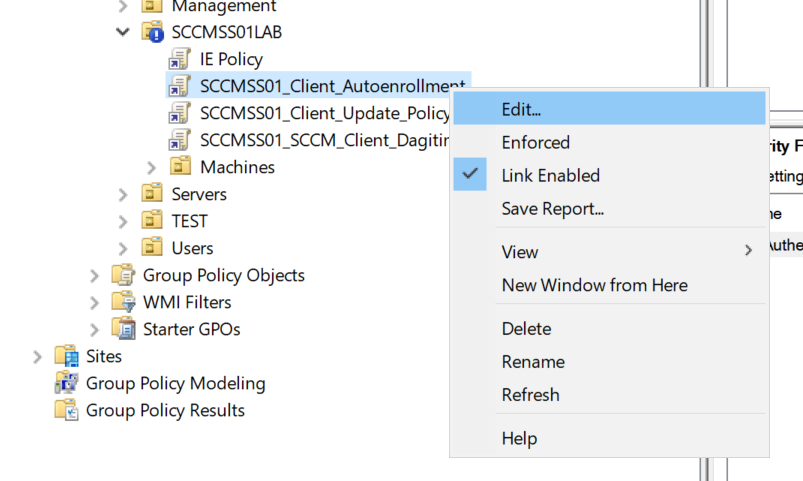Select SCCMSS01_Client_Update_Policy in the tree
The height and width of the screenshot is (481, 803).
click(x=325, y=113)
